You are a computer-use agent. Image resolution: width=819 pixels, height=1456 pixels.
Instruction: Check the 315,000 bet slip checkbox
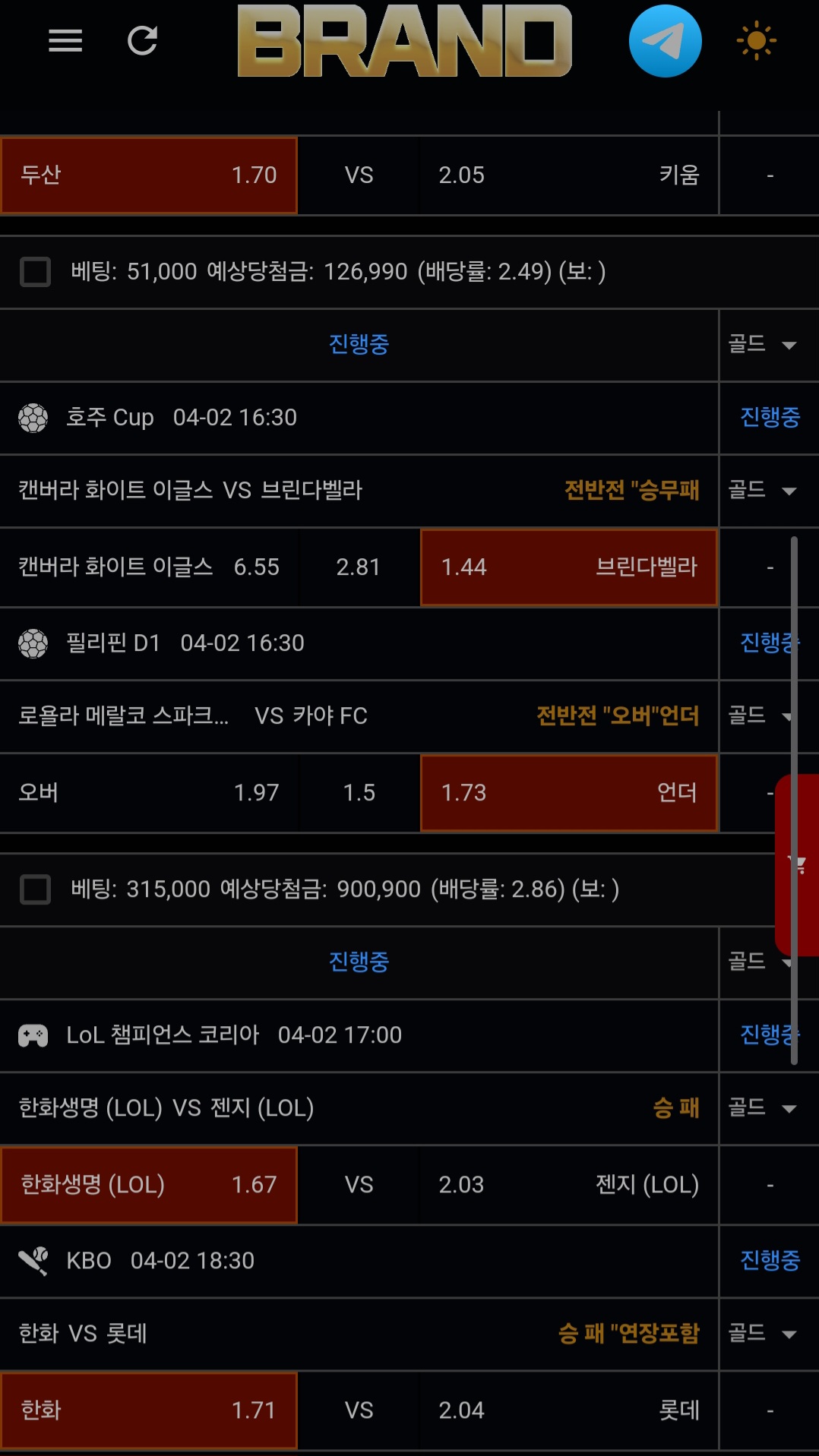(x=36, y=889)
